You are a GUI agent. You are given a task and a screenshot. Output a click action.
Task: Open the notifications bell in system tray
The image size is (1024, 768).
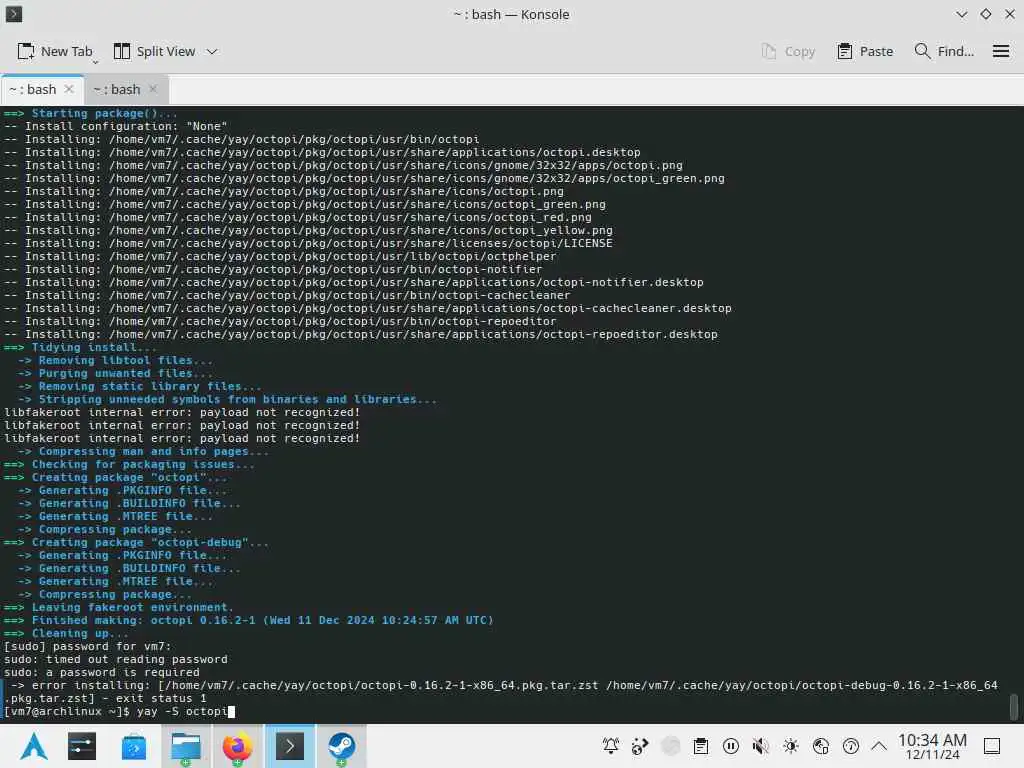pyautogui.click(x=611, y=746)
